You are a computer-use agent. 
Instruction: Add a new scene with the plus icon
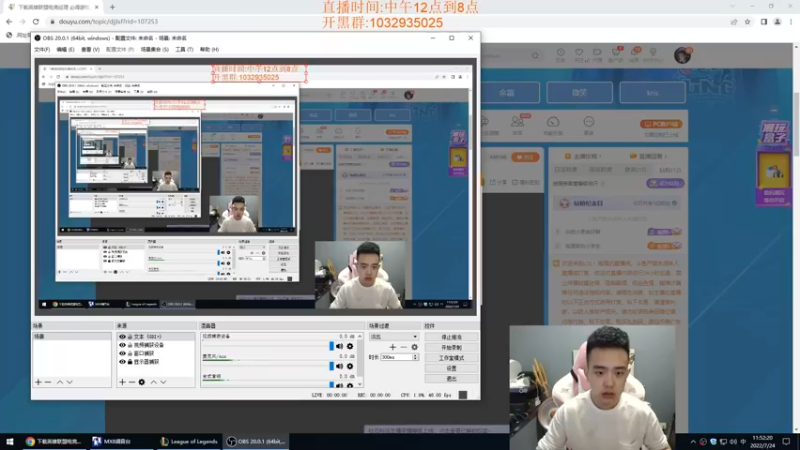pyautogui.click(x=38, y=382)
